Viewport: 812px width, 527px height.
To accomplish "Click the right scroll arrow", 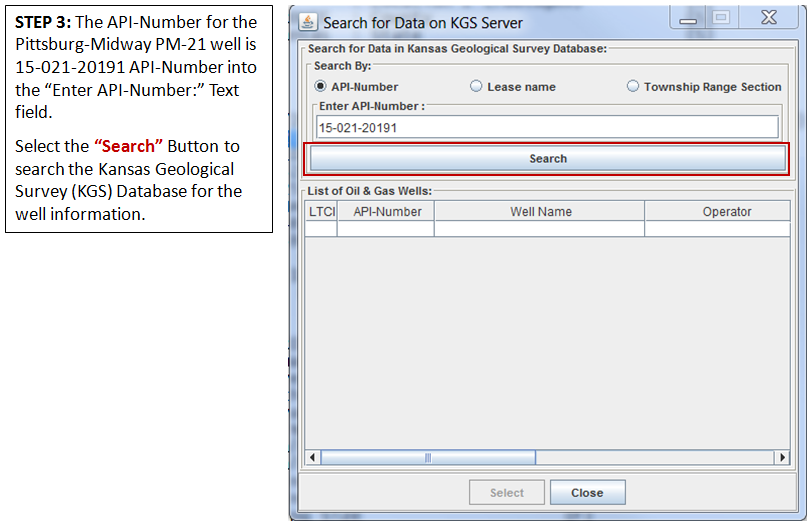I will coord(782,457).
